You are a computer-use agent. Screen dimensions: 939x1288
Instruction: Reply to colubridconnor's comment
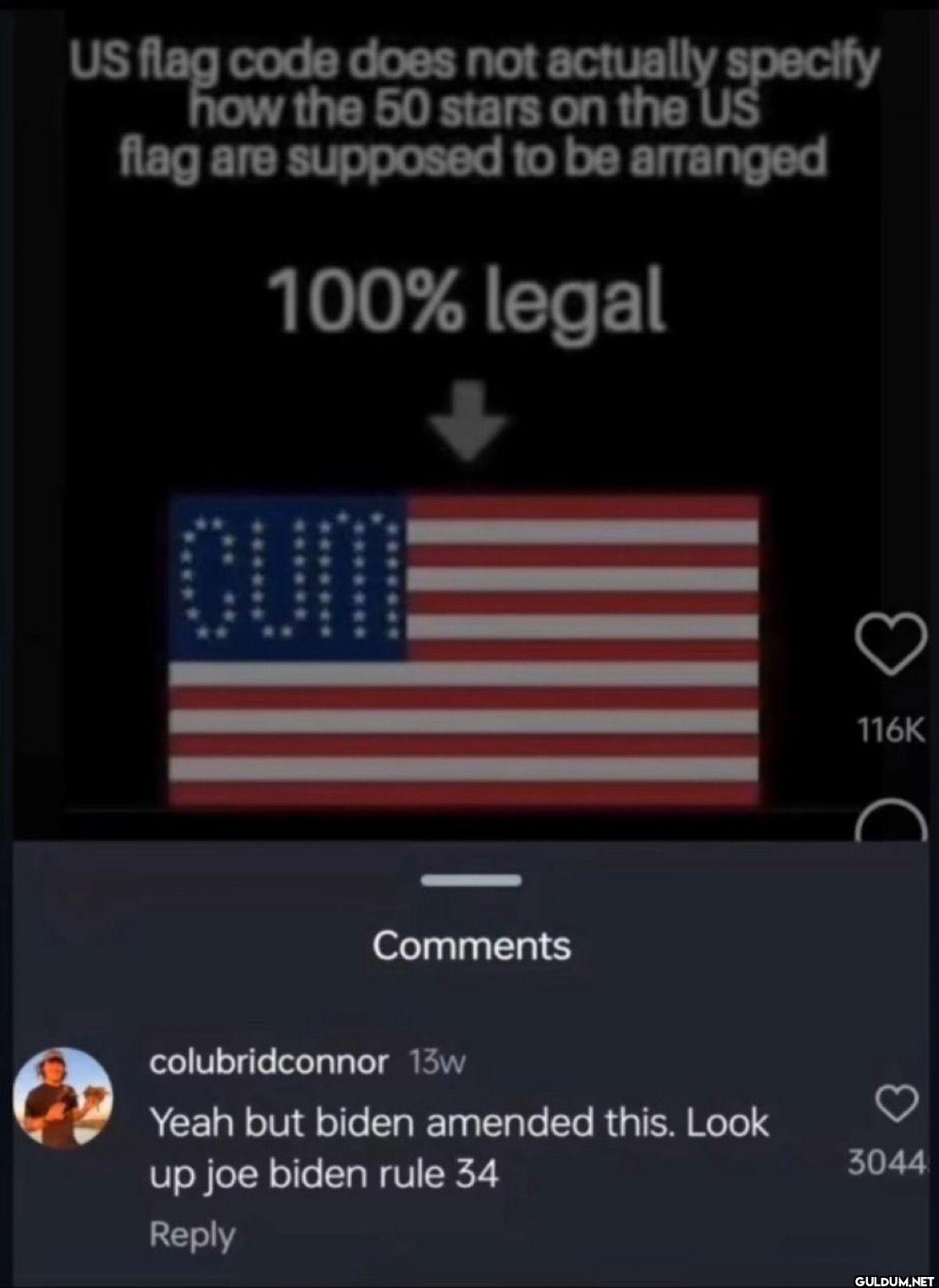[192, 1235]
